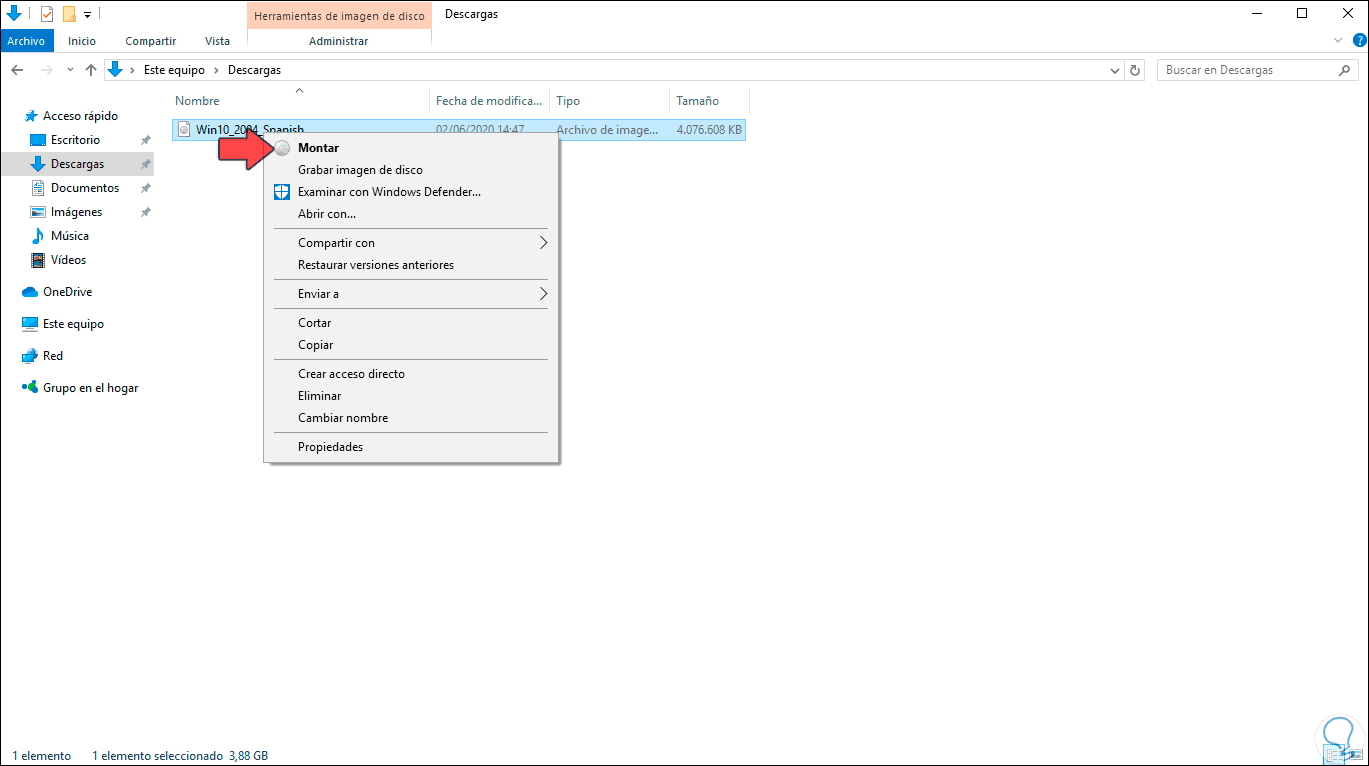The image size is (1369, 766).
Task: Click the '1 elemento' status bar text
Action: [42, 756]
